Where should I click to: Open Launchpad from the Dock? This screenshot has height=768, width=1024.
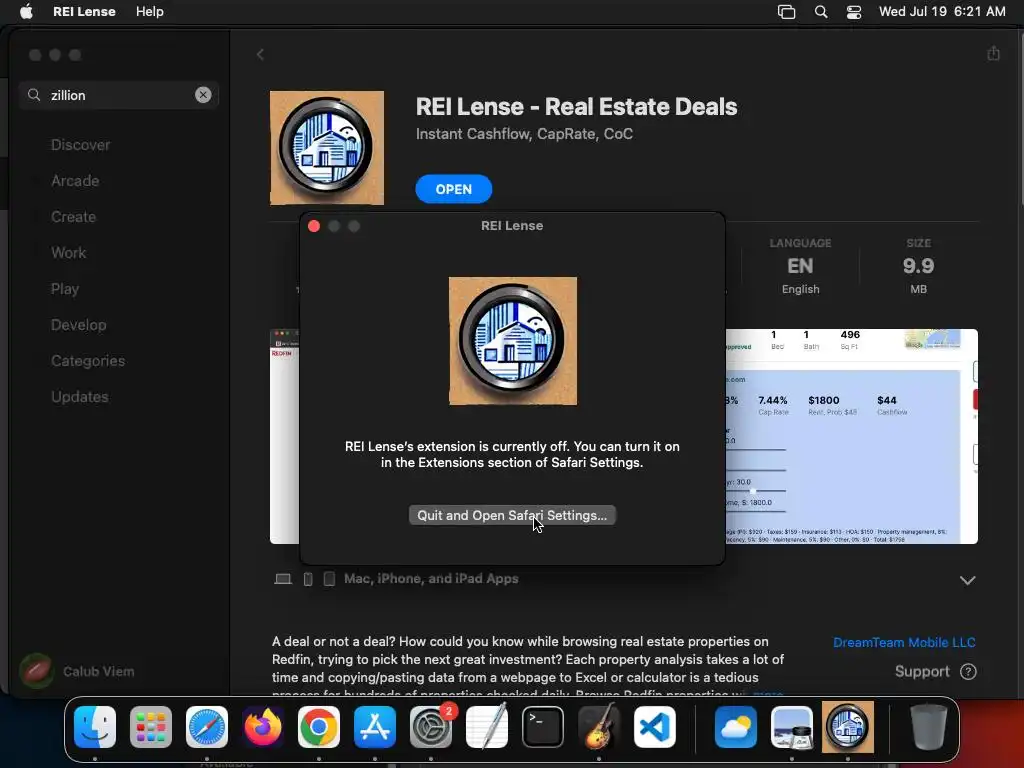(151, 727)
